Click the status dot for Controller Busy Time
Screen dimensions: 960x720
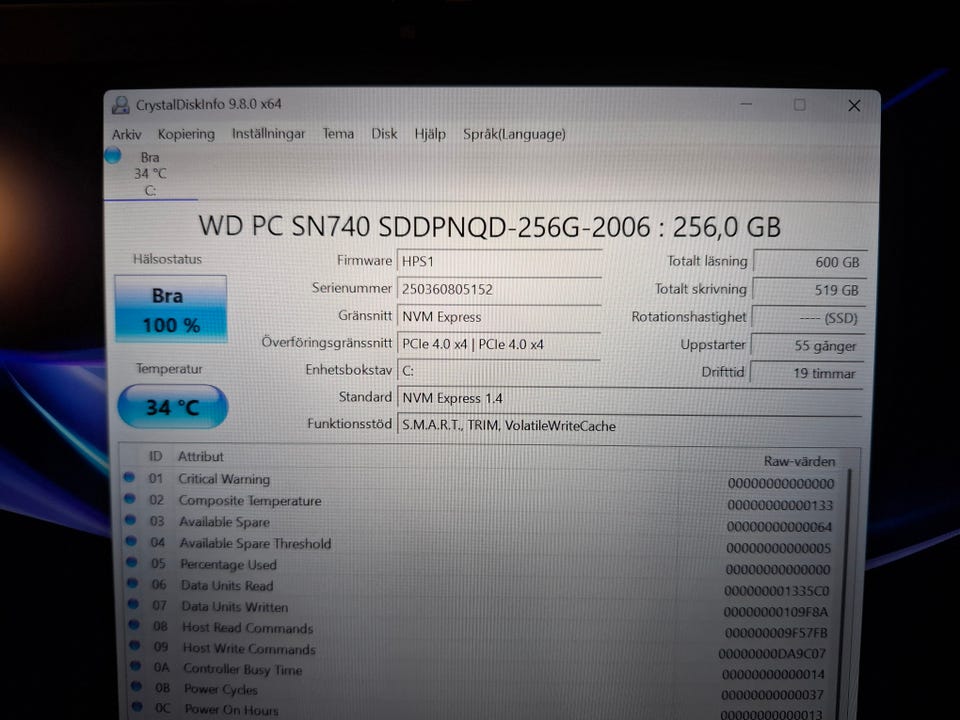136,666
